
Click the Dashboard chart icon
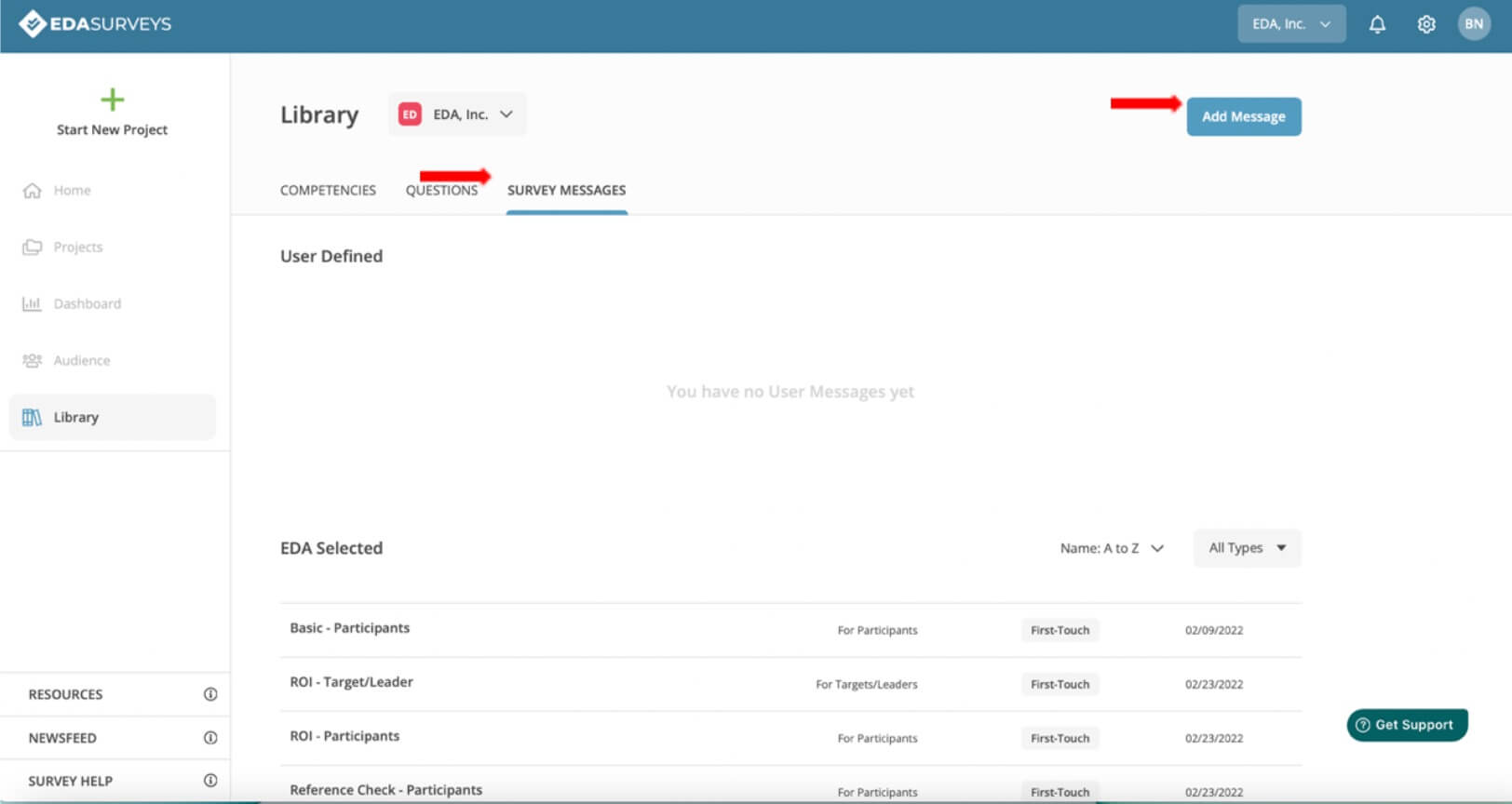[33, 304]
